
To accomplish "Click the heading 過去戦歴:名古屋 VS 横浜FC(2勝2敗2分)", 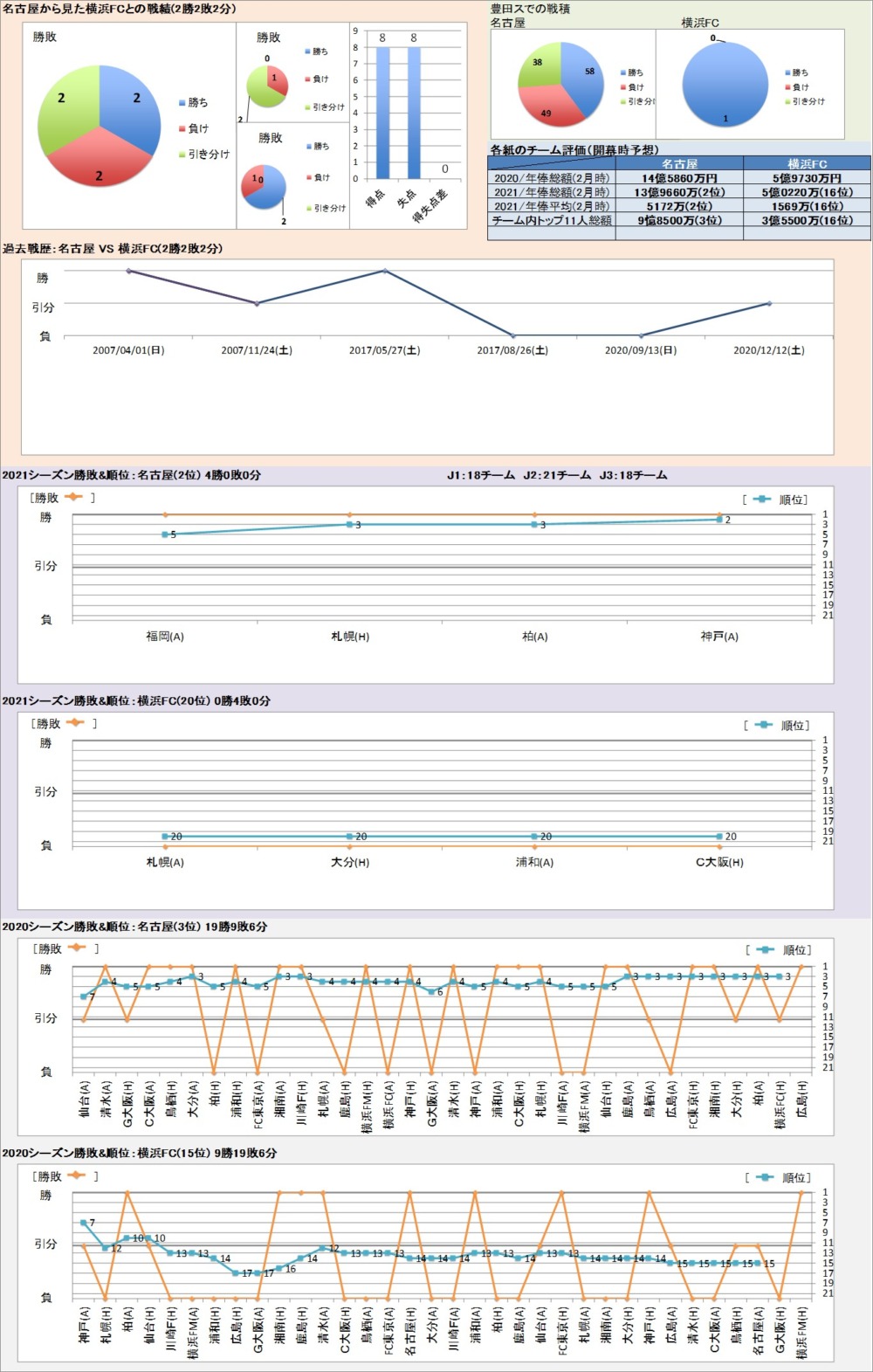I will [x=113, y=249].
